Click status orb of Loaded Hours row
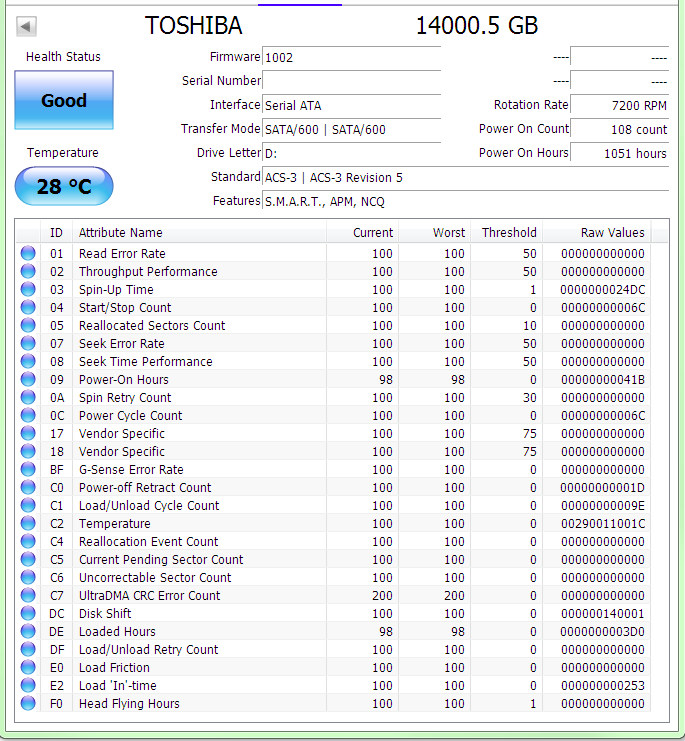 click(28, 631)
